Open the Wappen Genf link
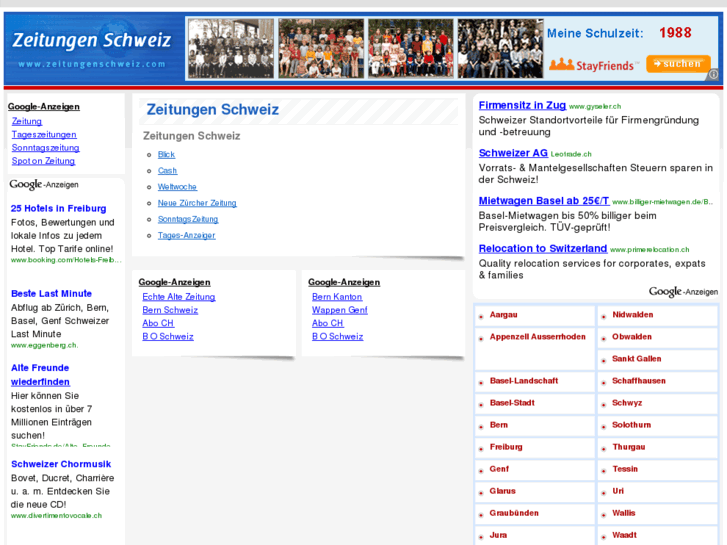 [x=339, y=310]
